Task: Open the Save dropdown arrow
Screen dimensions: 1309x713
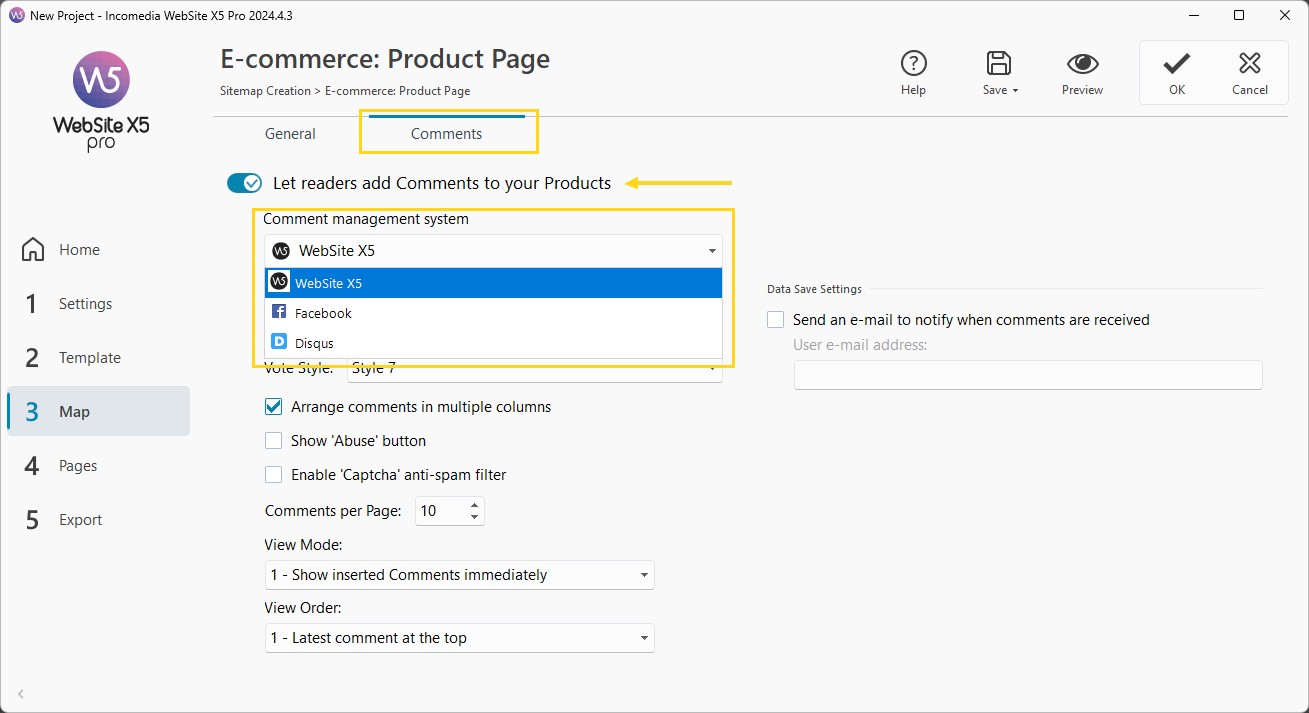Action: tap(1015, 91)
